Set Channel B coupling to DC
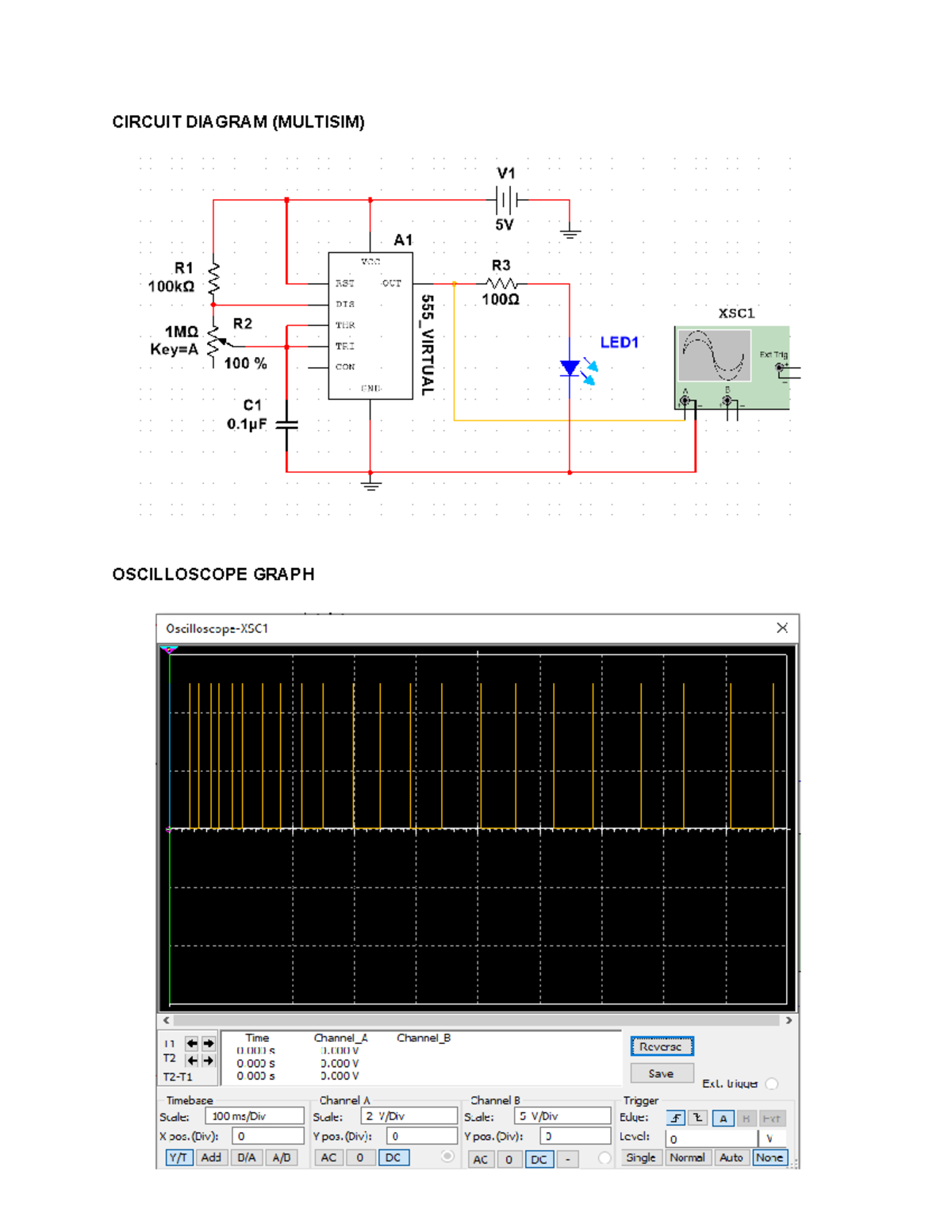The width and height of the screenshot is (952, 1232). click(x=538, y=1159)
